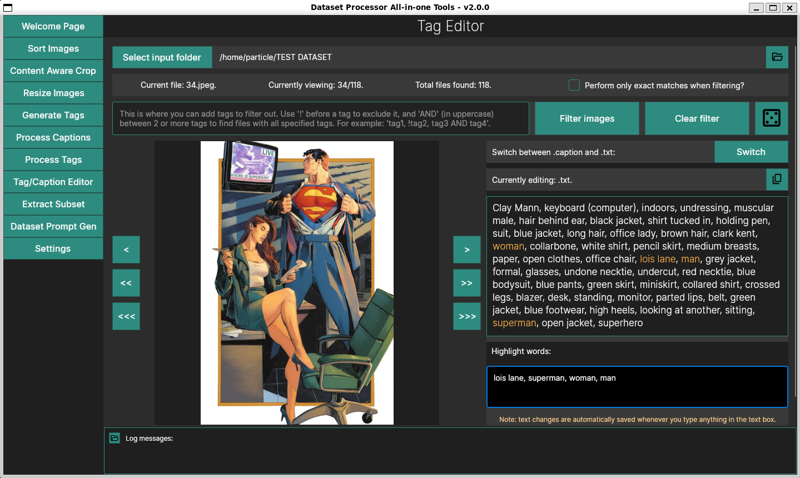
Task: Click 'Currently viewing: 34/118.' text
Action: [x=316, y=85]
